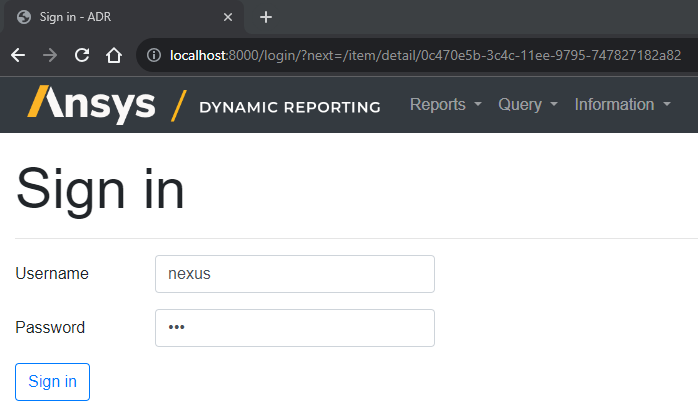
Task: Close the 'Sign in - ADR' tab
Action: coord(228,17)
